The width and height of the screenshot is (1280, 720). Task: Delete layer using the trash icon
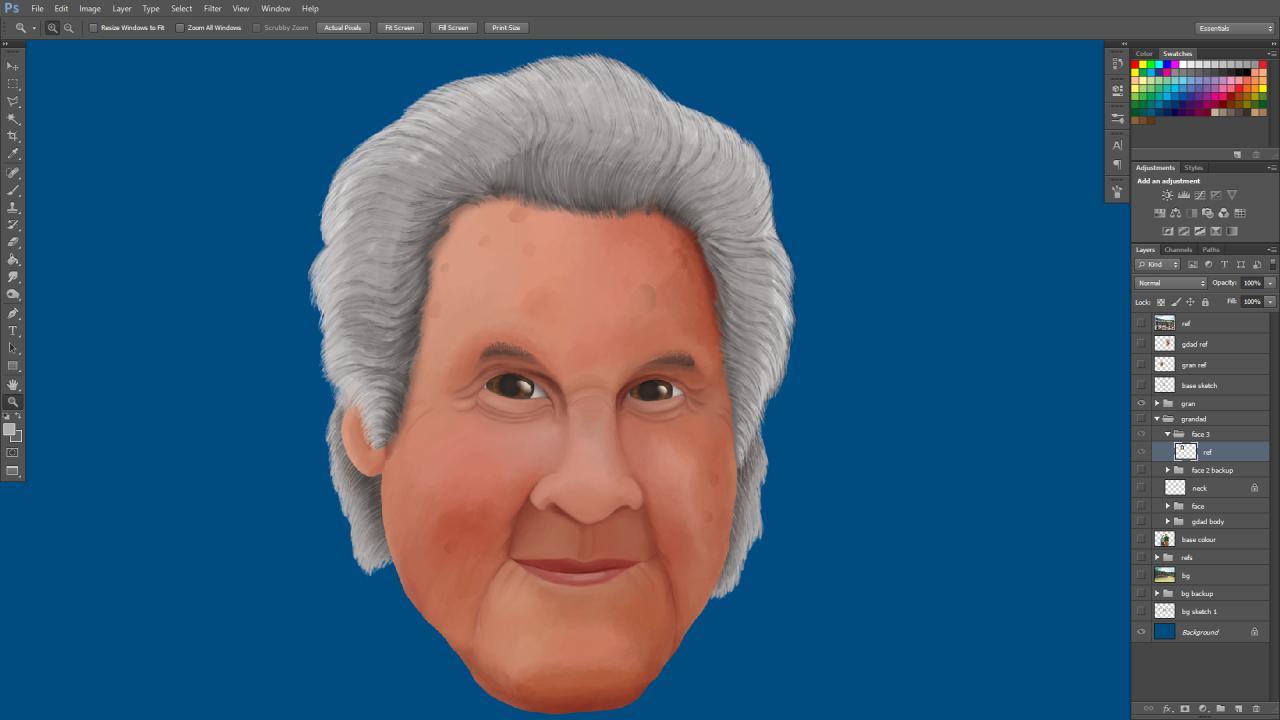click(x=1256, y=709)
